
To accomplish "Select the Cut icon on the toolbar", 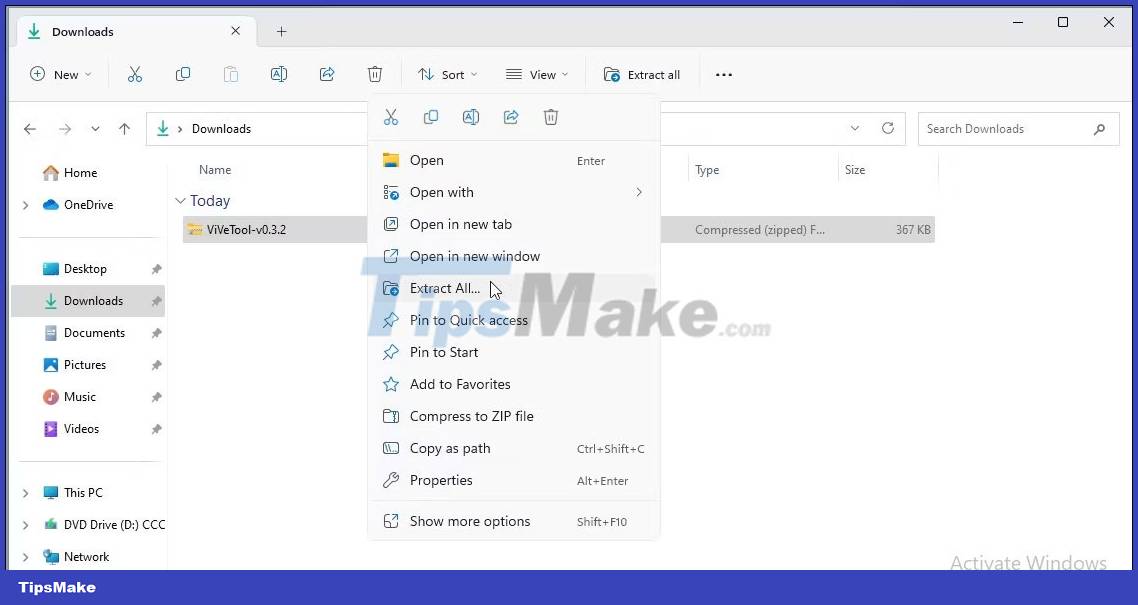I will pos(135,74).
